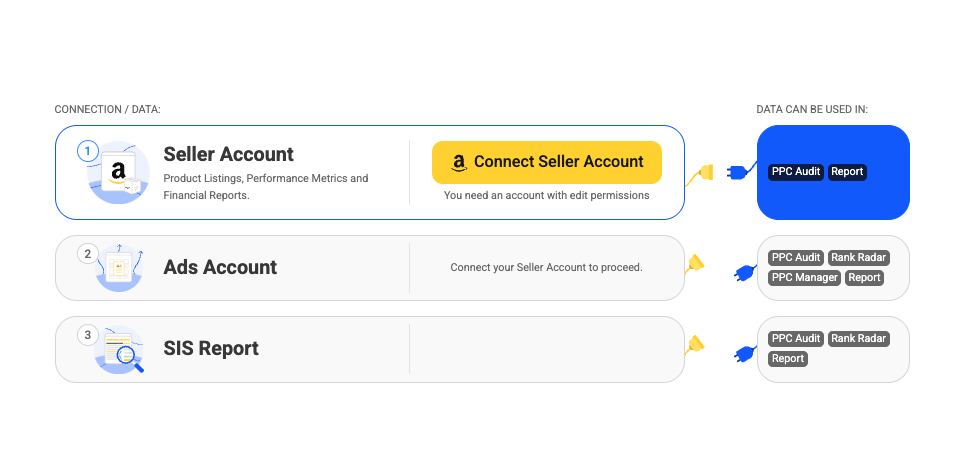This screenshot has height=475, width=957.
Task: Click the Ads Account chart illustration
Action: (x=120, y=267)
